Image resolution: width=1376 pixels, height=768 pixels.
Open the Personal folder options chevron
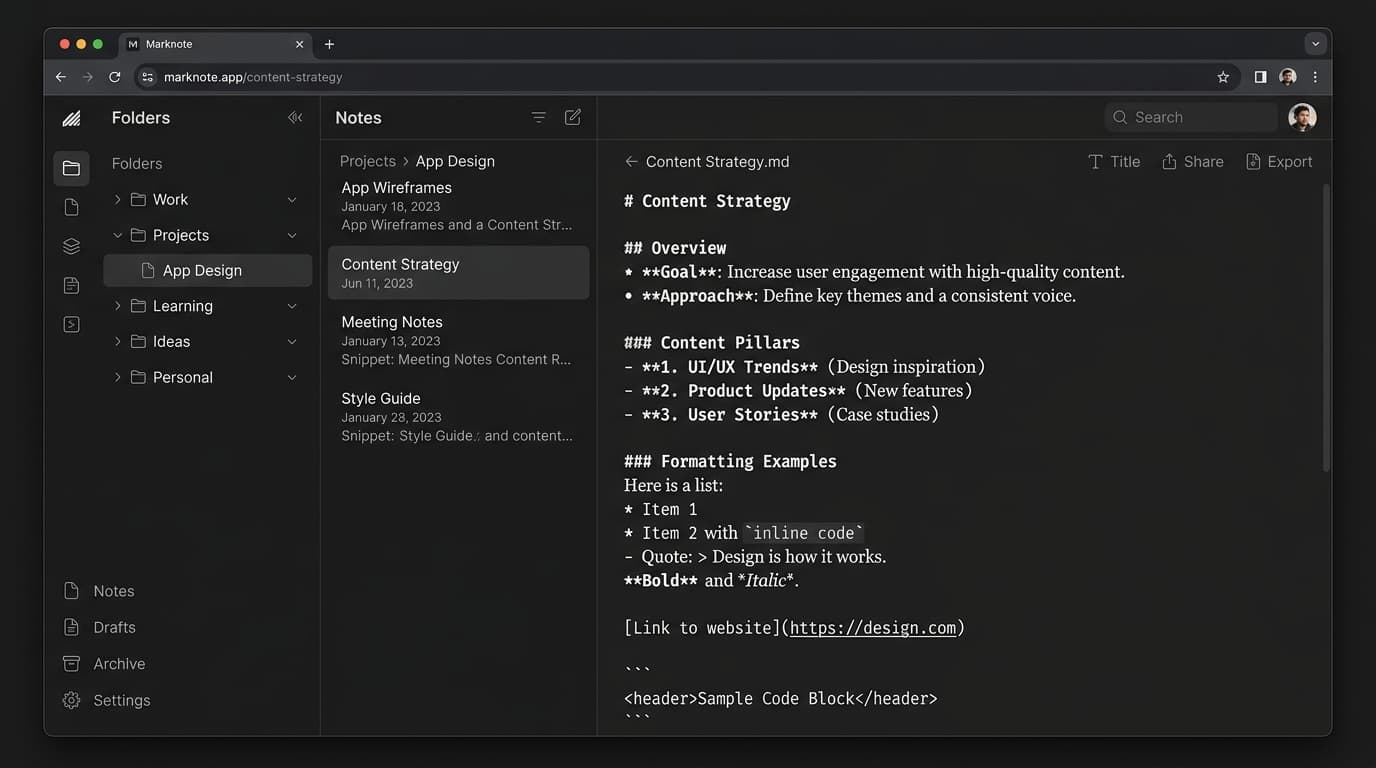tap(292, 377)
